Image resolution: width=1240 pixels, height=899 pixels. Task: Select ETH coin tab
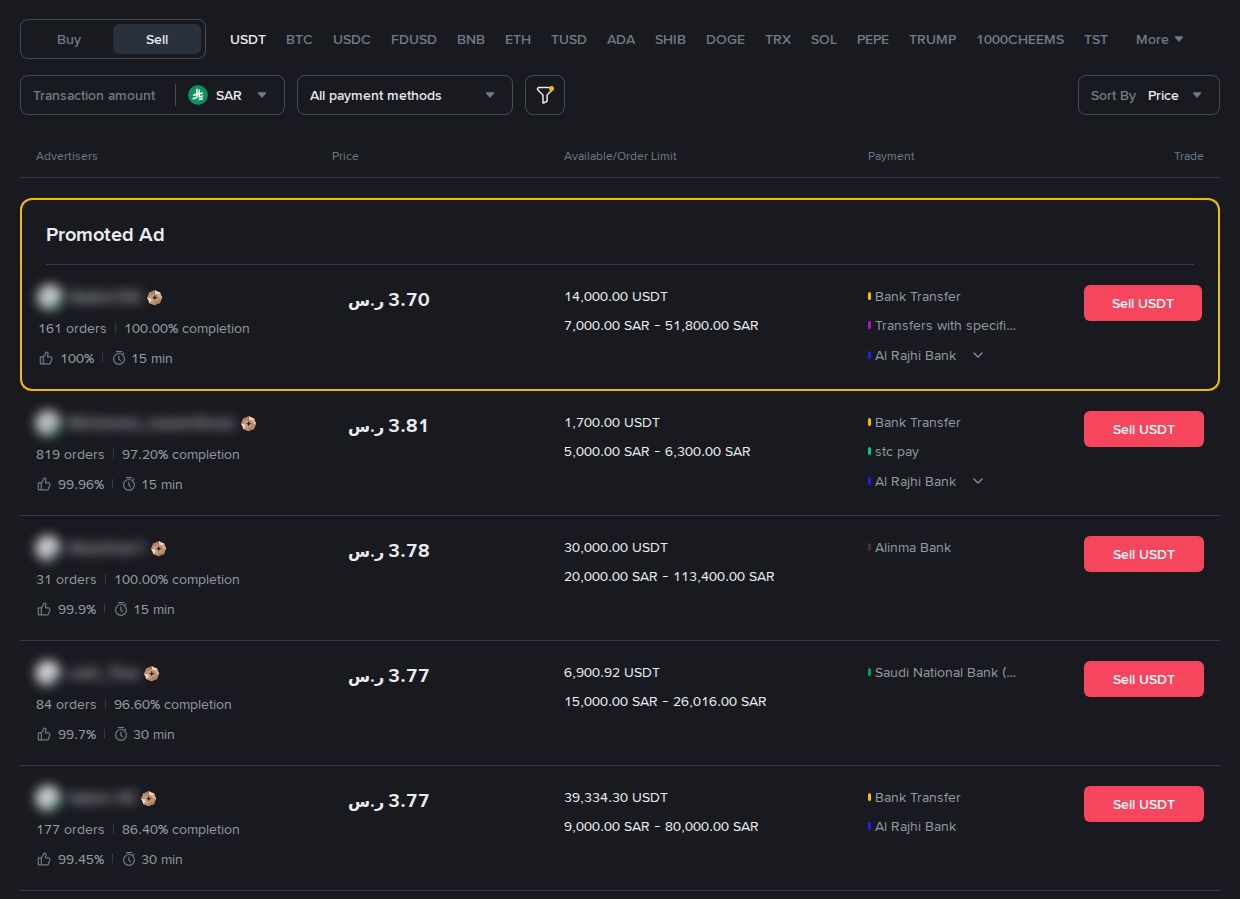[x=518, y=39]
